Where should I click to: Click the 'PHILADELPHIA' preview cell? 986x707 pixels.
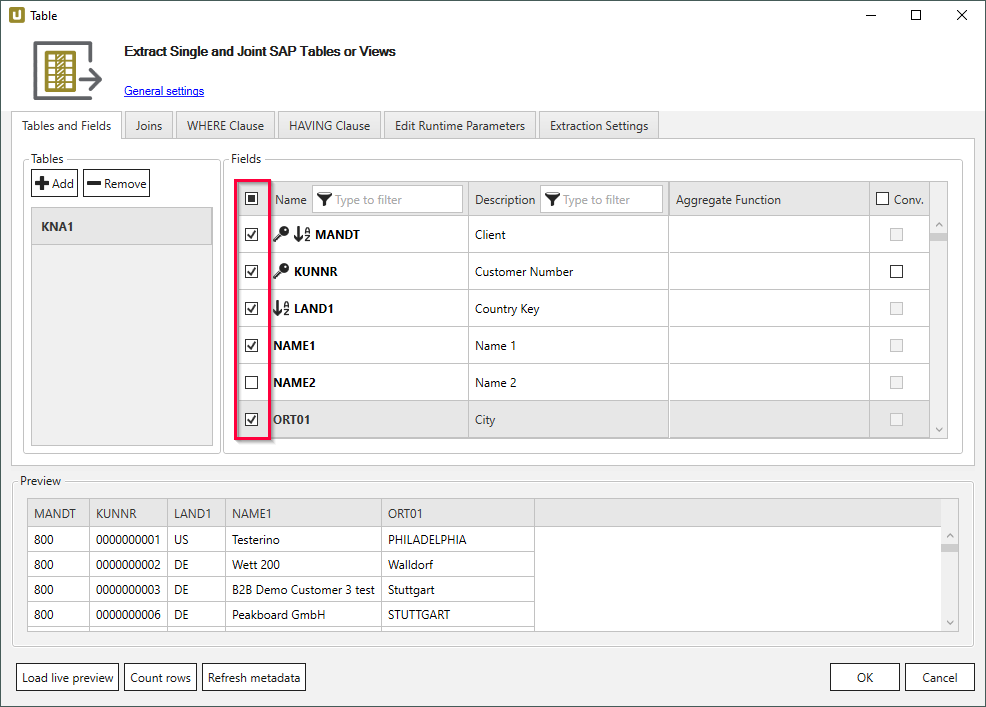458,540
